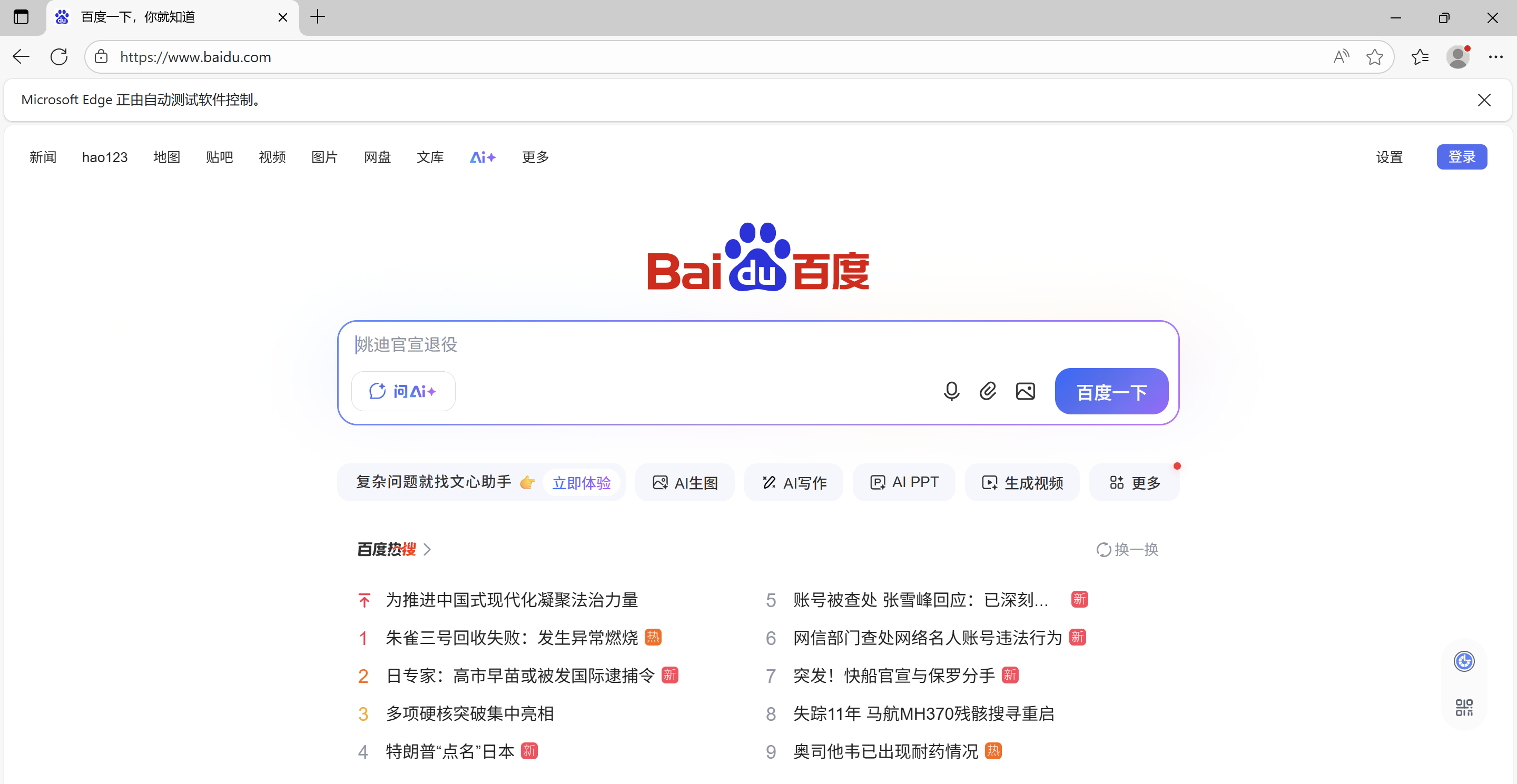Open a new tab with plus button
Viewport: 1517px width, 784px height.
click(x=318, y=17)
